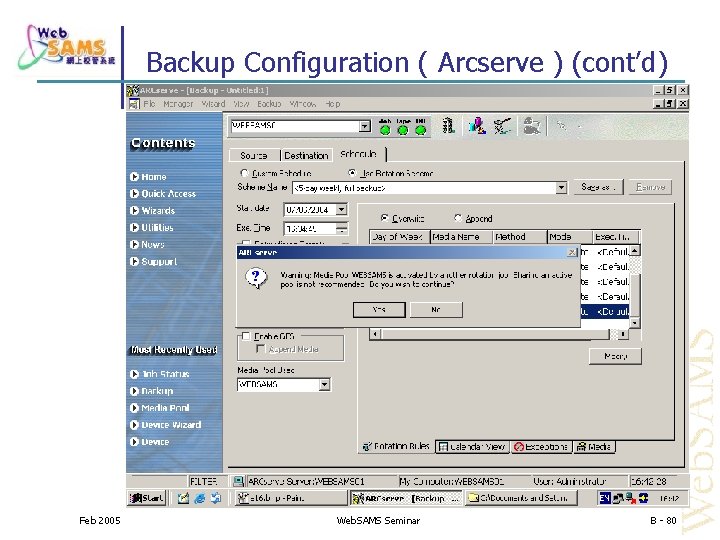Select the Use Rotation Scheme radio button

click(x=352, y=174)
